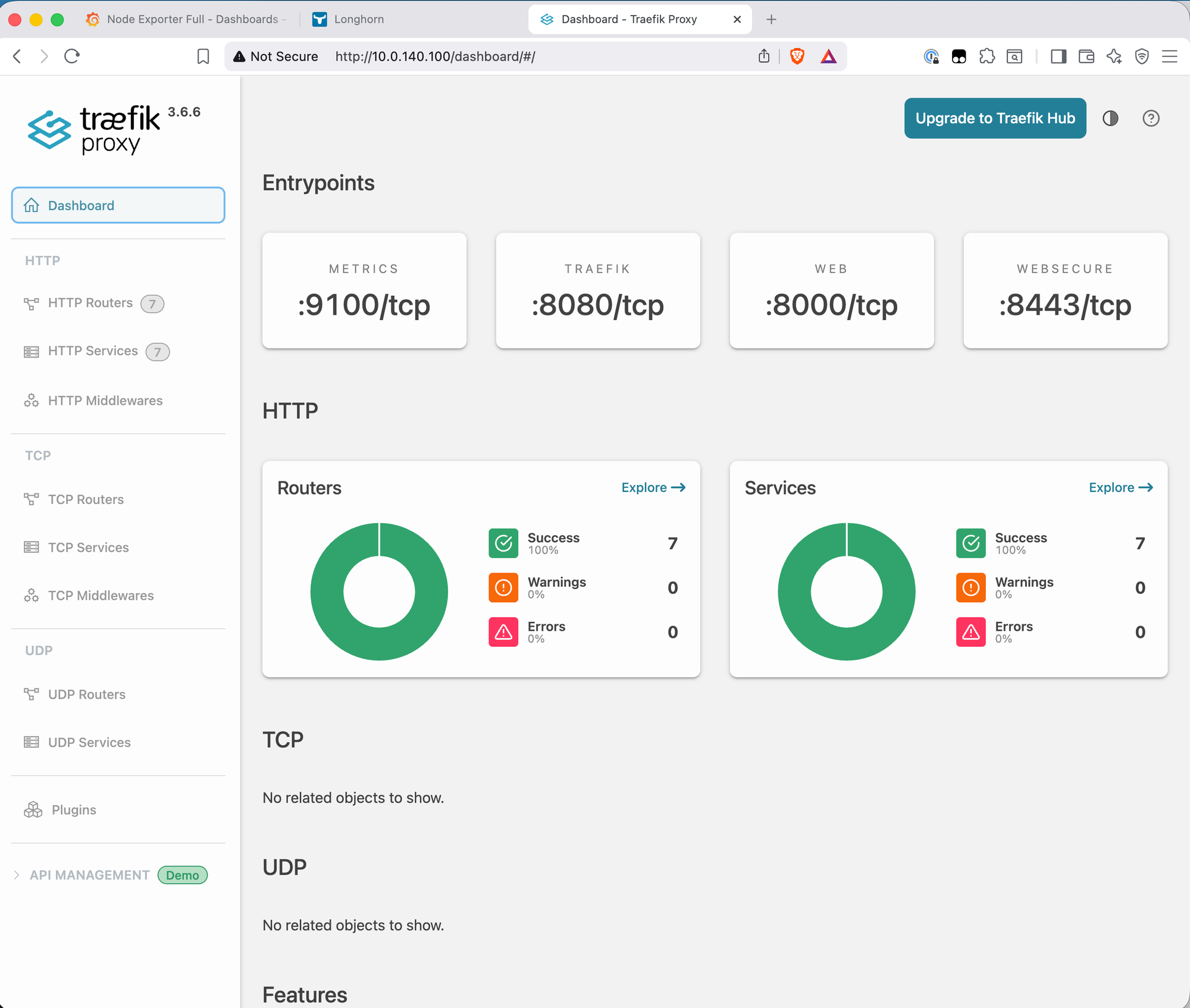Open the dropdown on the Node Exporter tab
This screenshot has width=1190, height=1008.
click(284, 19)
